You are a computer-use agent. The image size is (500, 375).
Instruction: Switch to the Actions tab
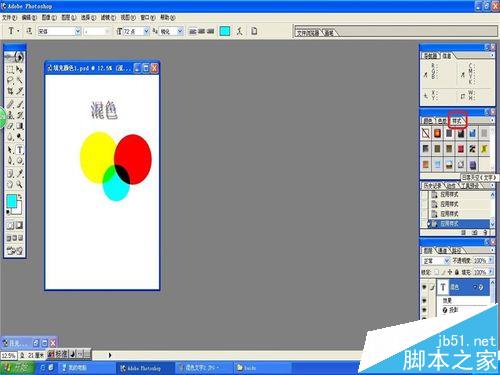coord(451,186)
